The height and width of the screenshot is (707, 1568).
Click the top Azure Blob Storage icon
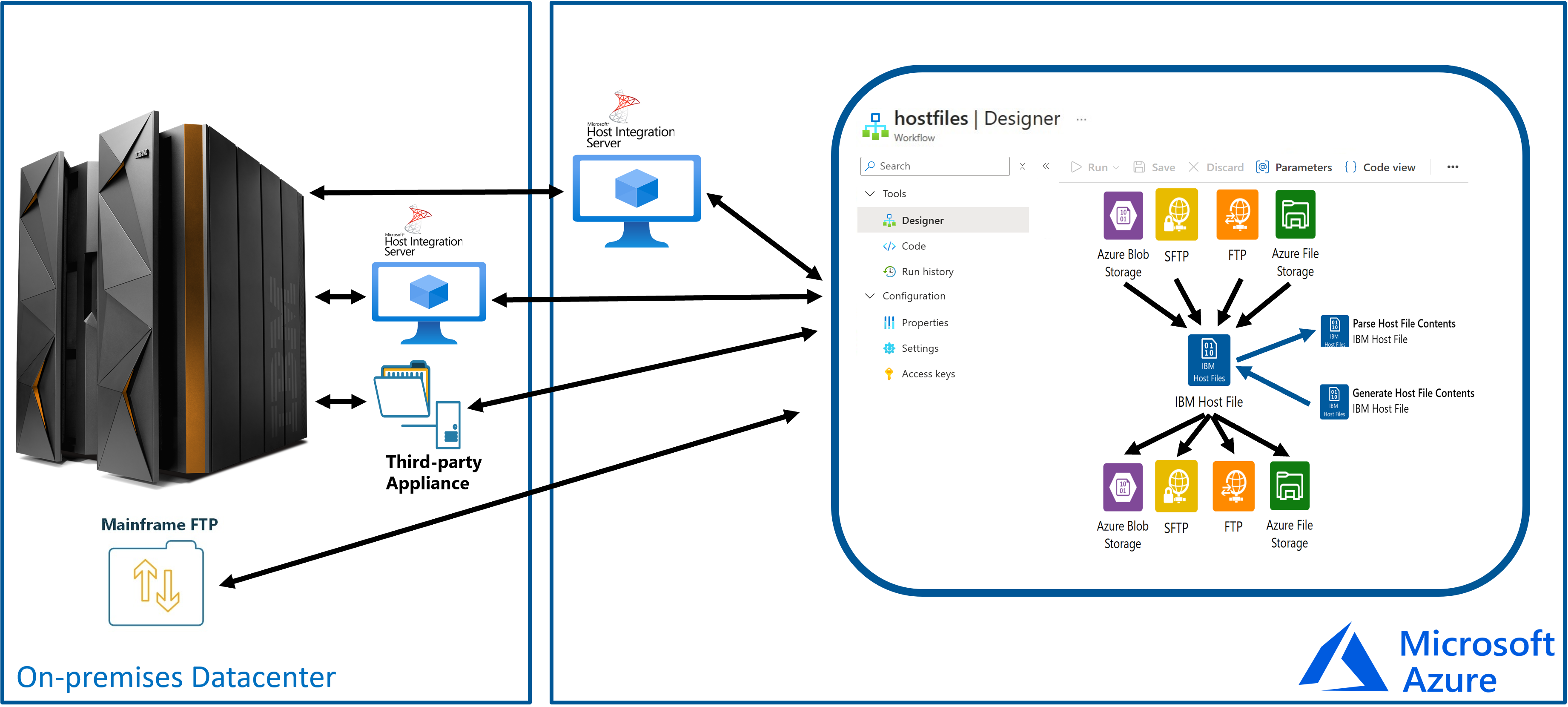pos(1123,215)
